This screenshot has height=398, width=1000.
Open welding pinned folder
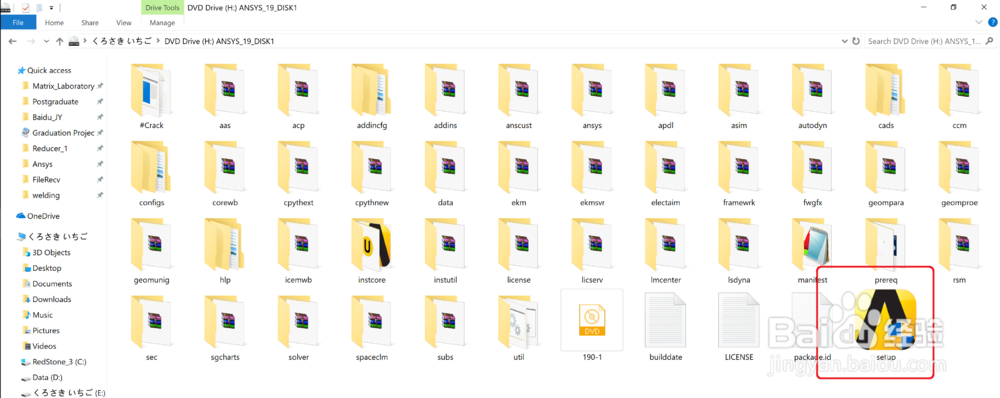click(46, 195)
